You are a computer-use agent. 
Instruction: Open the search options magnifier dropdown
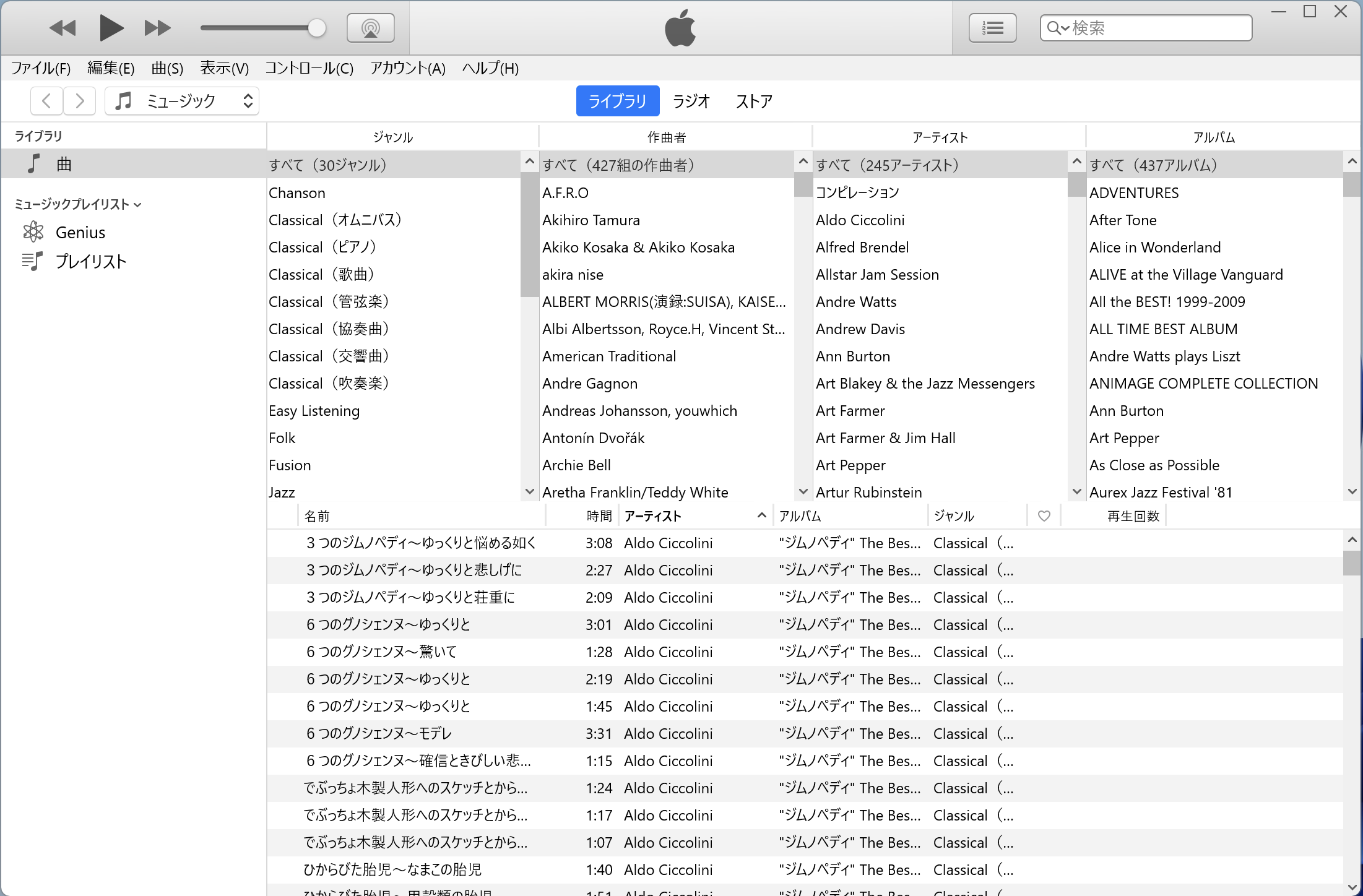click(x=1057, y=28)
